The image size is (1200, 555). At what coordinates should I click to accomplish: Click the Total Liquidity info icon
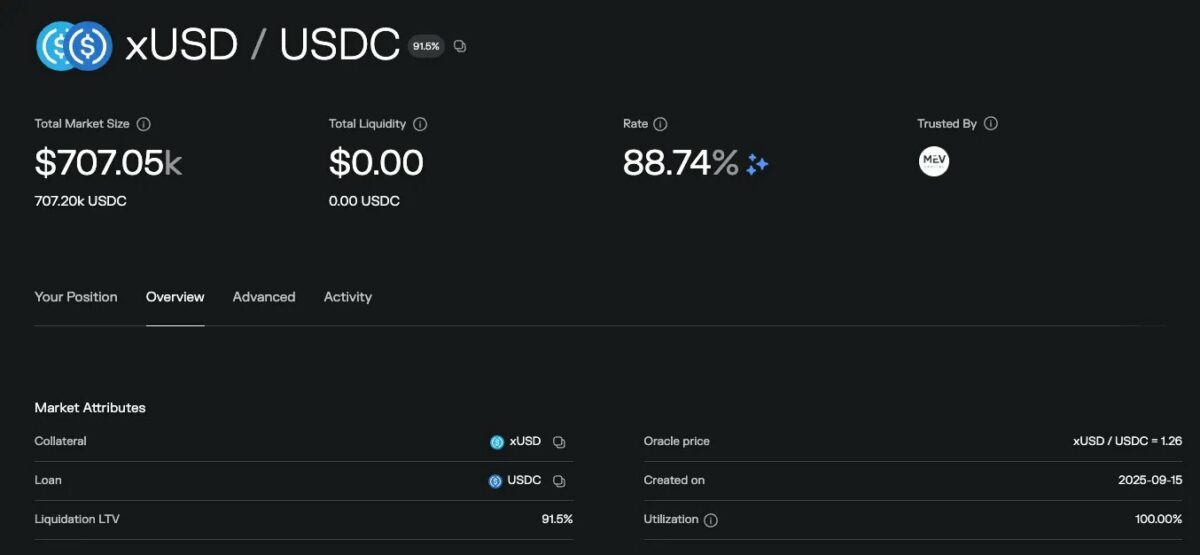pyautogui.click(x=420, y=124)
